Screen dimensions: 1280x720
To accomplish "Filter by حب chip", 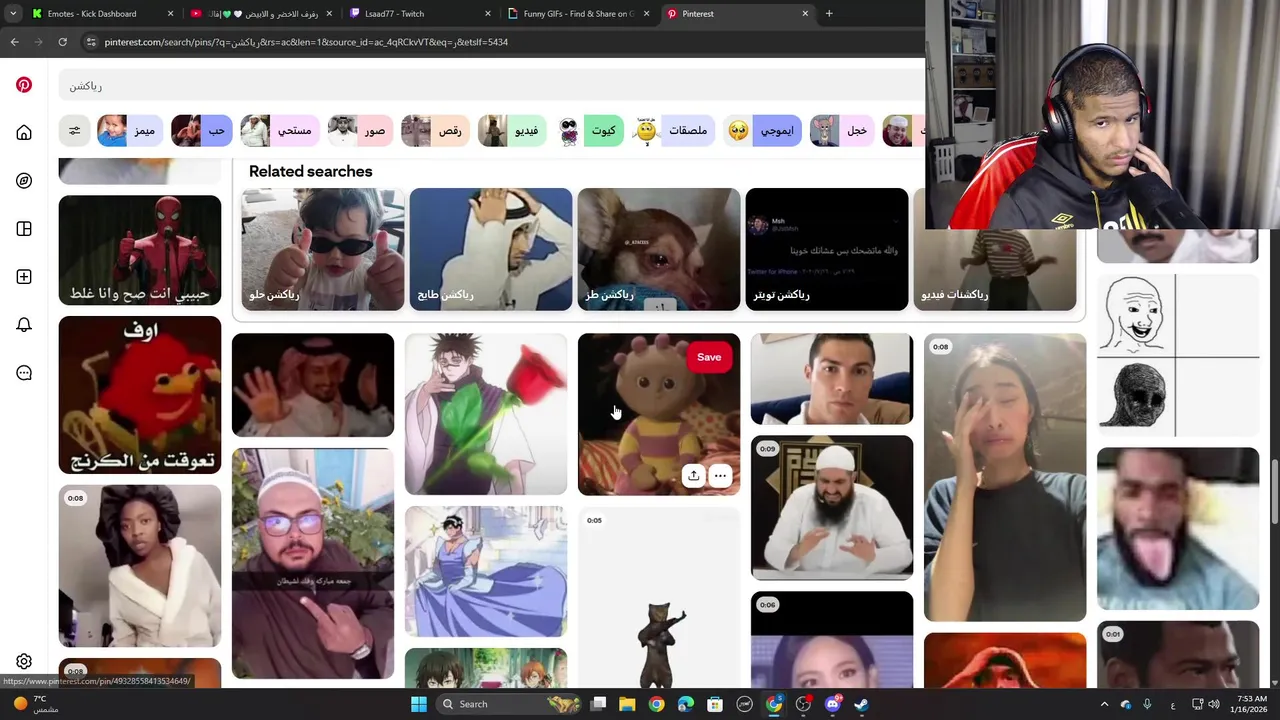I will (x=202, y=131).
